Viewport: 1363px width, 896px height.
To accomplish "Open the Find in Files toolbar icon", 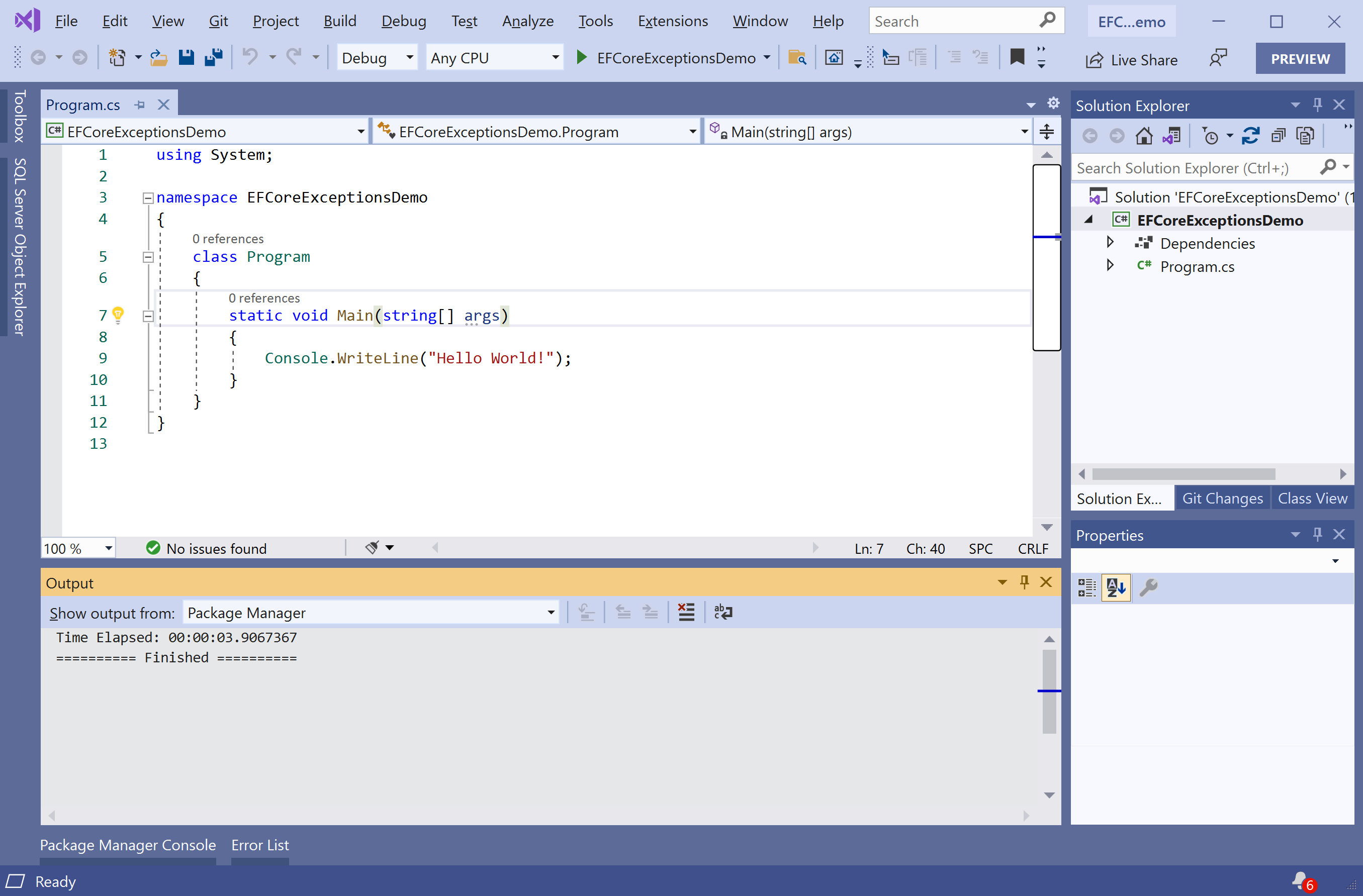I will (x=796, y=58).
